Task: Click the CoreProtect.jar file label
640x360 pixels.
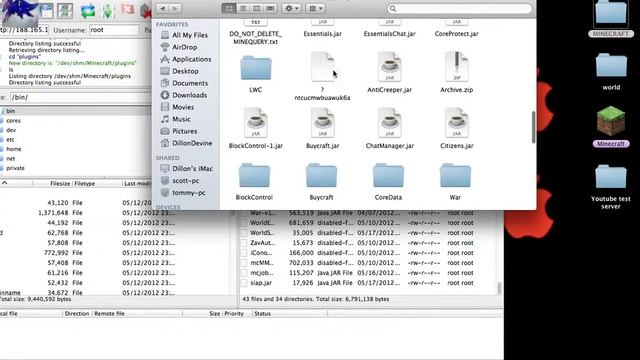Action: [456, 34]
